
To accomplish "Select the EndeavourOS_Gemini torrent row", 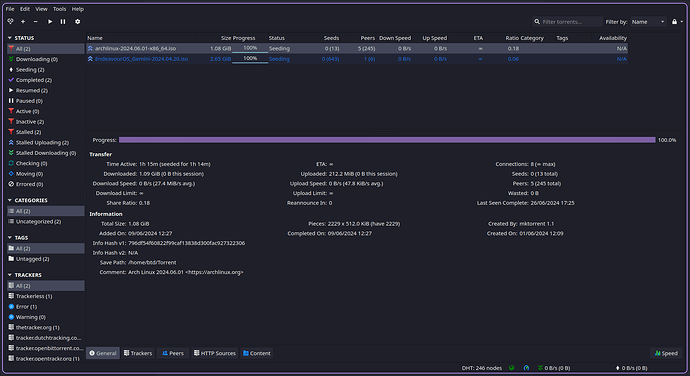I will [357, 59].
